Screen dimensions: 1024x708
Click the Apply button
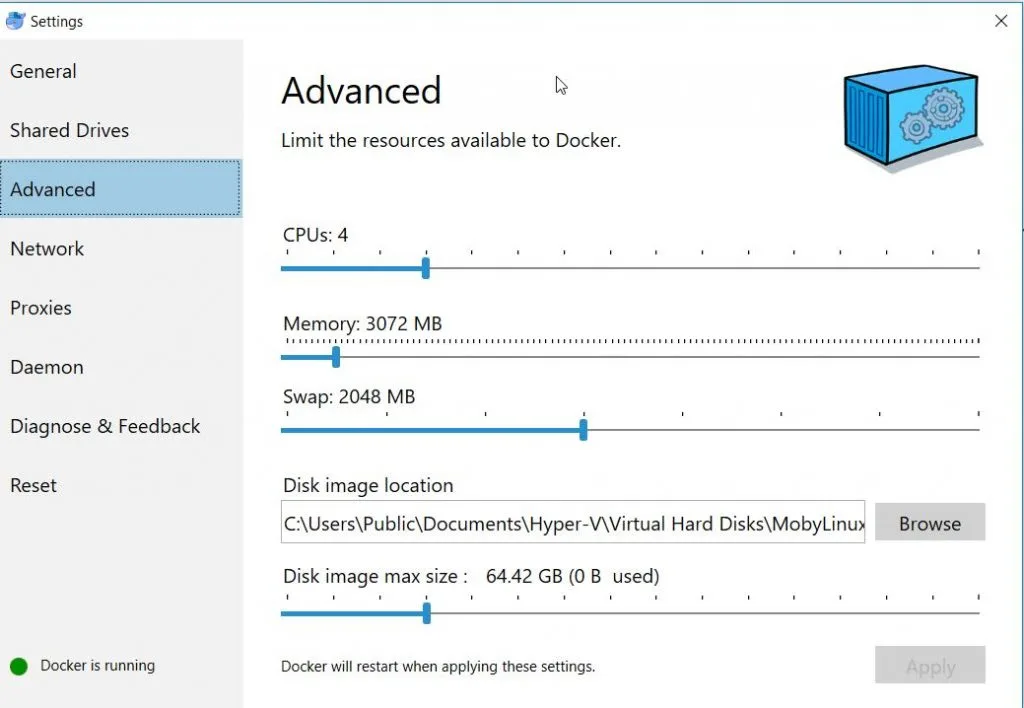pyautogui.click(x=929, y=666)
